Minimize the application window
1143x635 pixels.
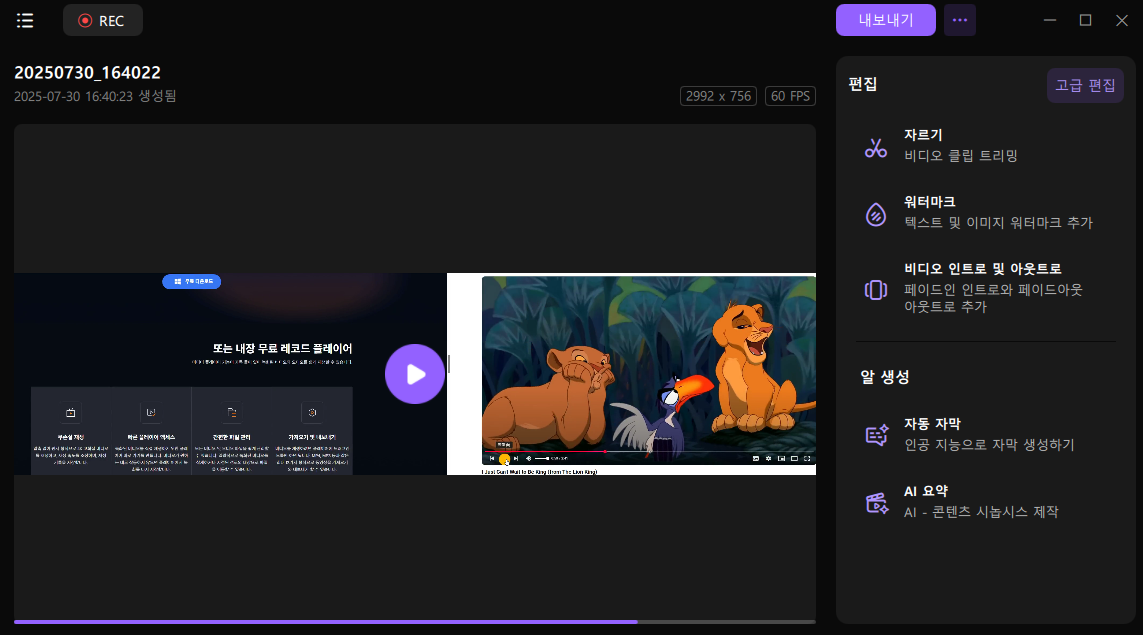pos(1049,20)
